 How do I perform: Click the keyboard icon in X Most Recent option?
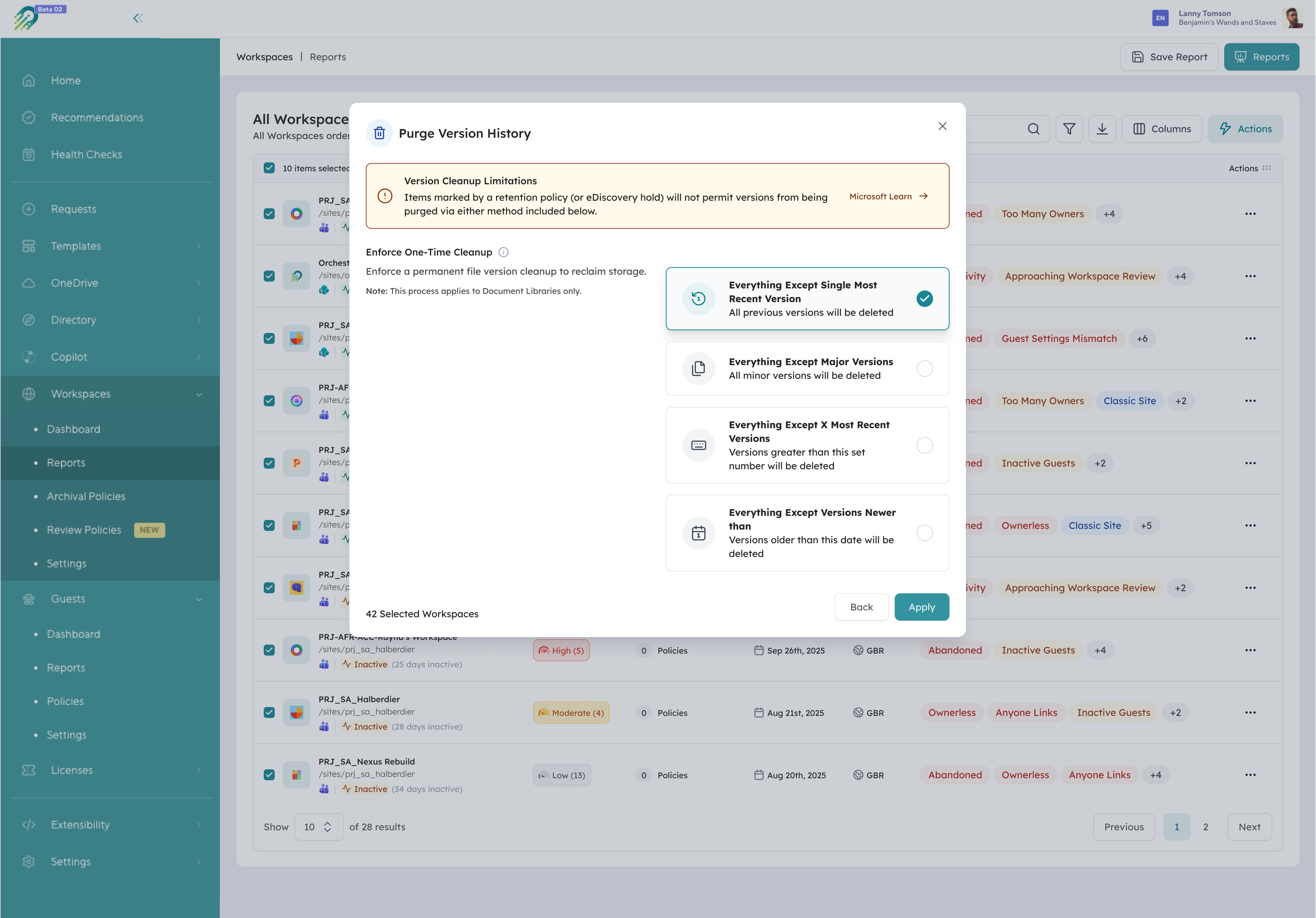pos(698,445)
